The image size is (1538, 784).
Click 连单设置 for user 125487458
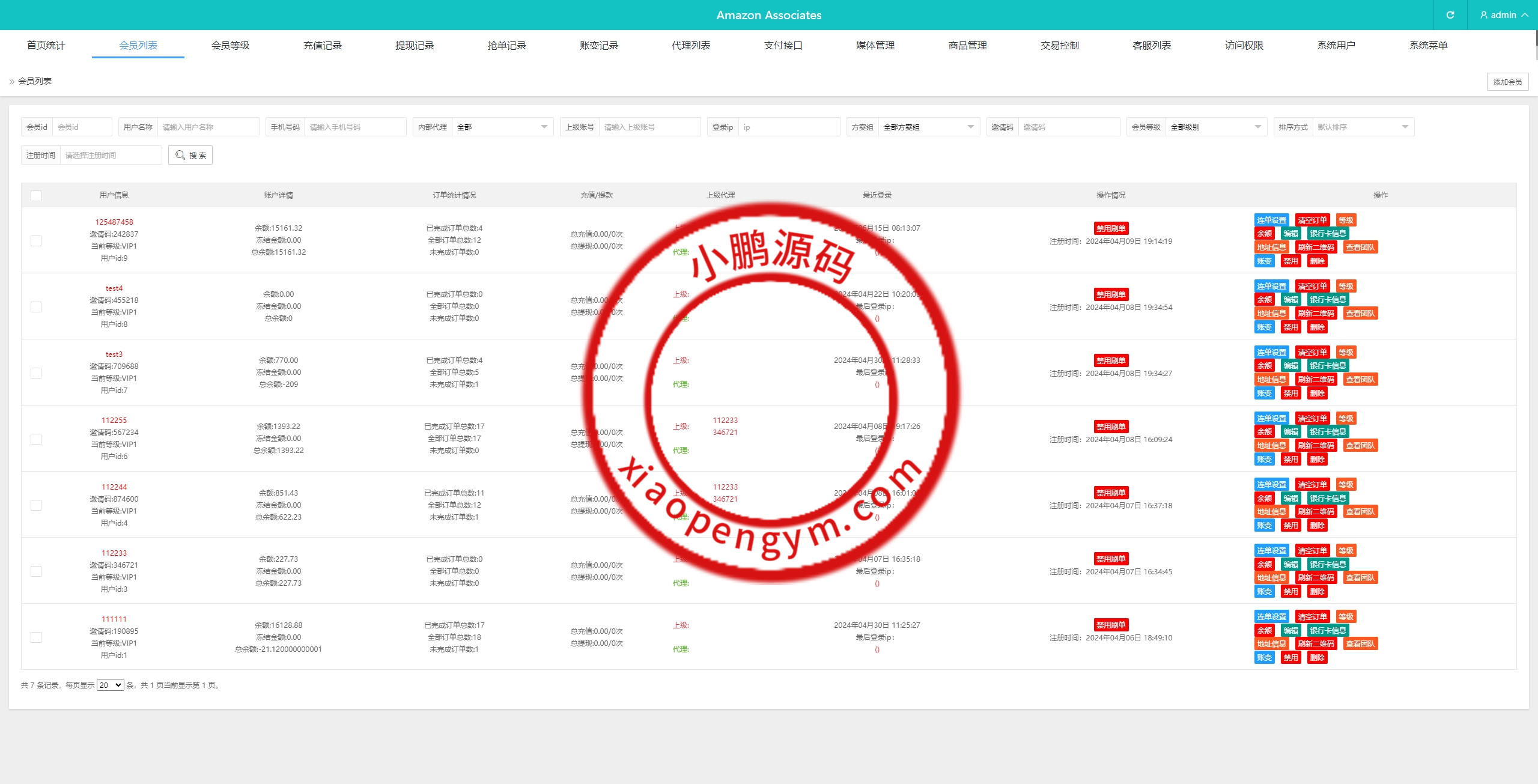pyautogui.click(x=1271, y=220)
